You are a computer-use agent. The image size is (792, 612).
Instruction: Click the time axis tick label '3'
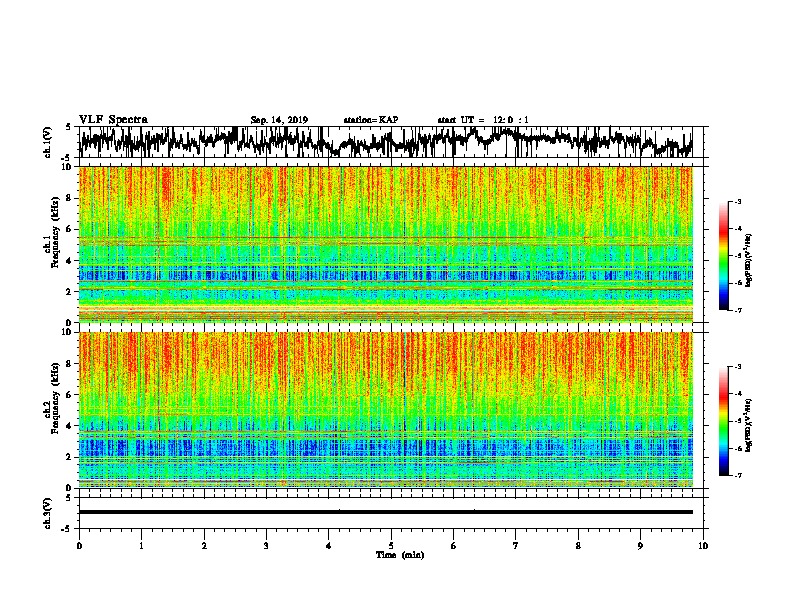click(266, 546)
